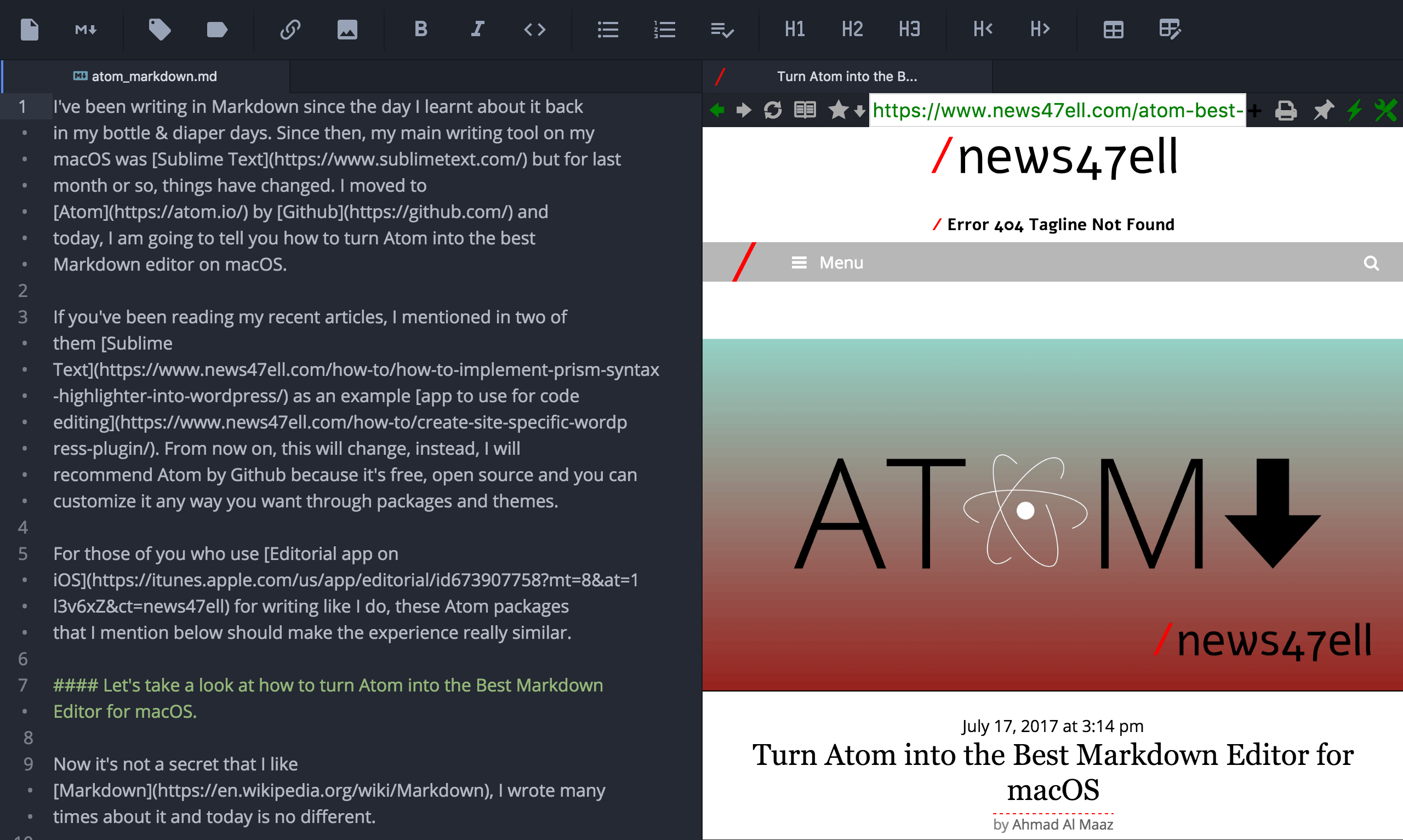Image resolution: width=1403 pixels, height=840 pixels.
Task: Click the new file icon in toolbar
Action: tap(30, 30)
